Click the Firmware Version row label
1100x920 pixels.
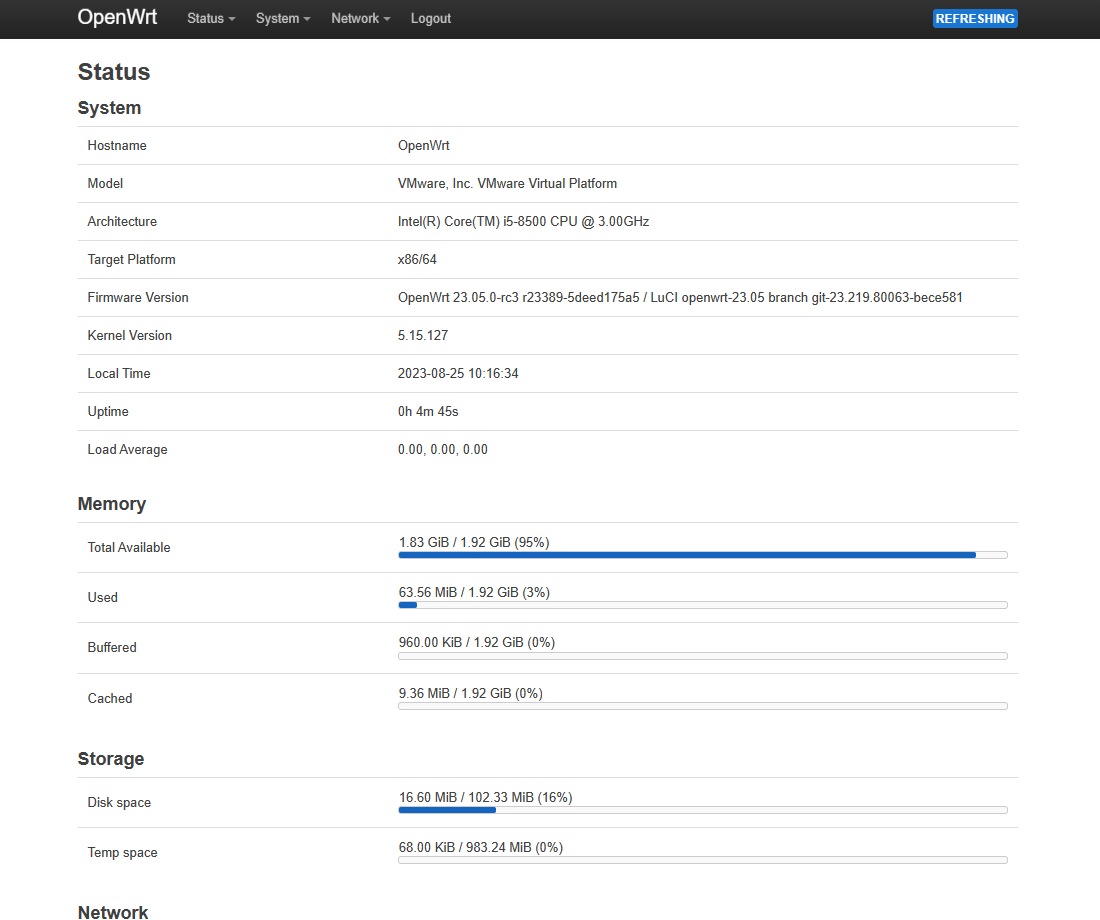point(138,297)
